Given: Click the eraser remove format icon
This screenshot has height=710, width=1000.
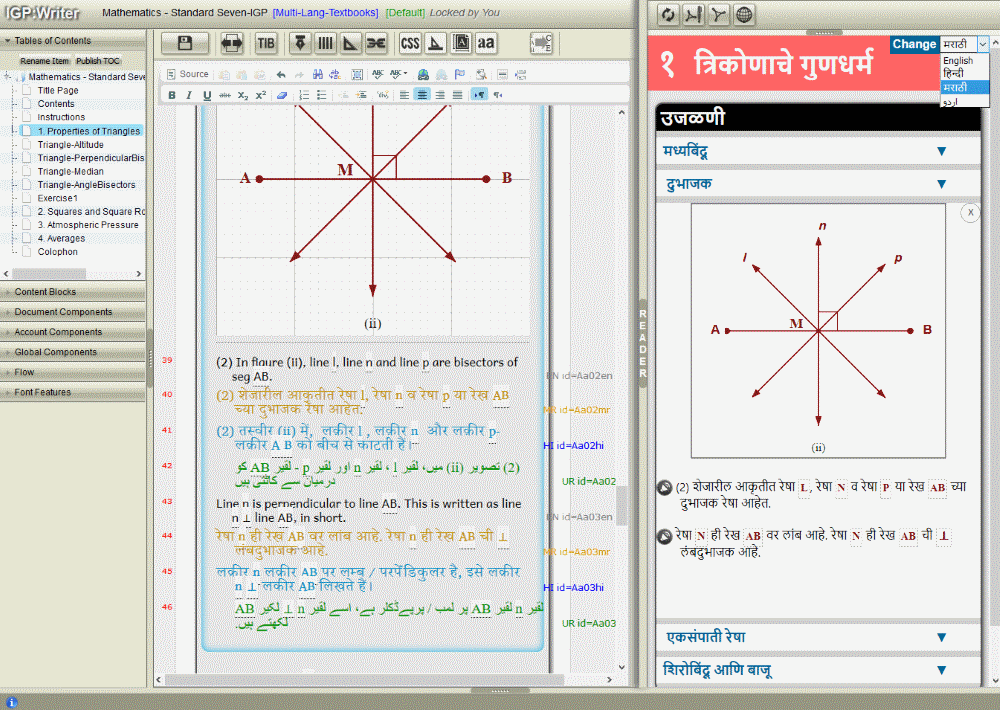Looking at the screenshot, I should pyautogui.click(x=282, y=95).
